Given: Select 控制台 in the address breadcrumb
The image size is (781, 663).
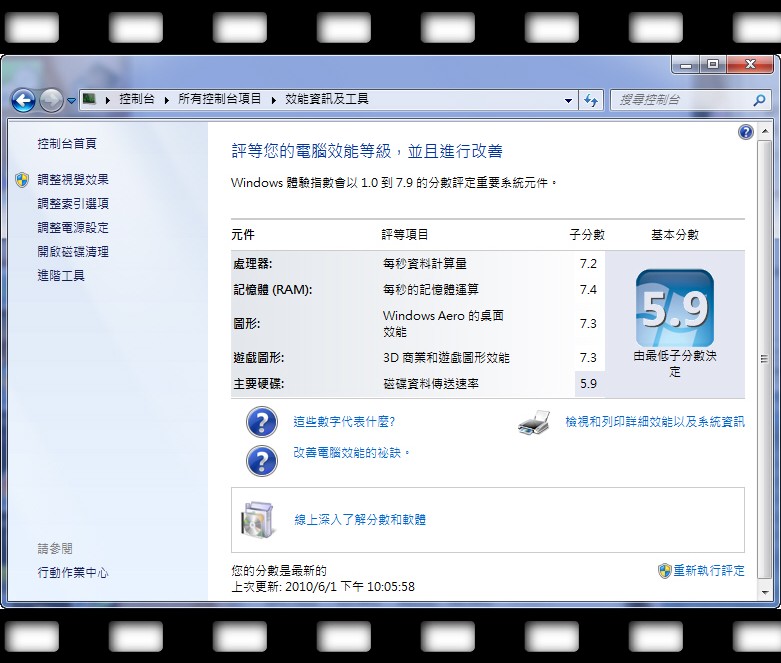Looking at the screenshot, I should [137, 99].
